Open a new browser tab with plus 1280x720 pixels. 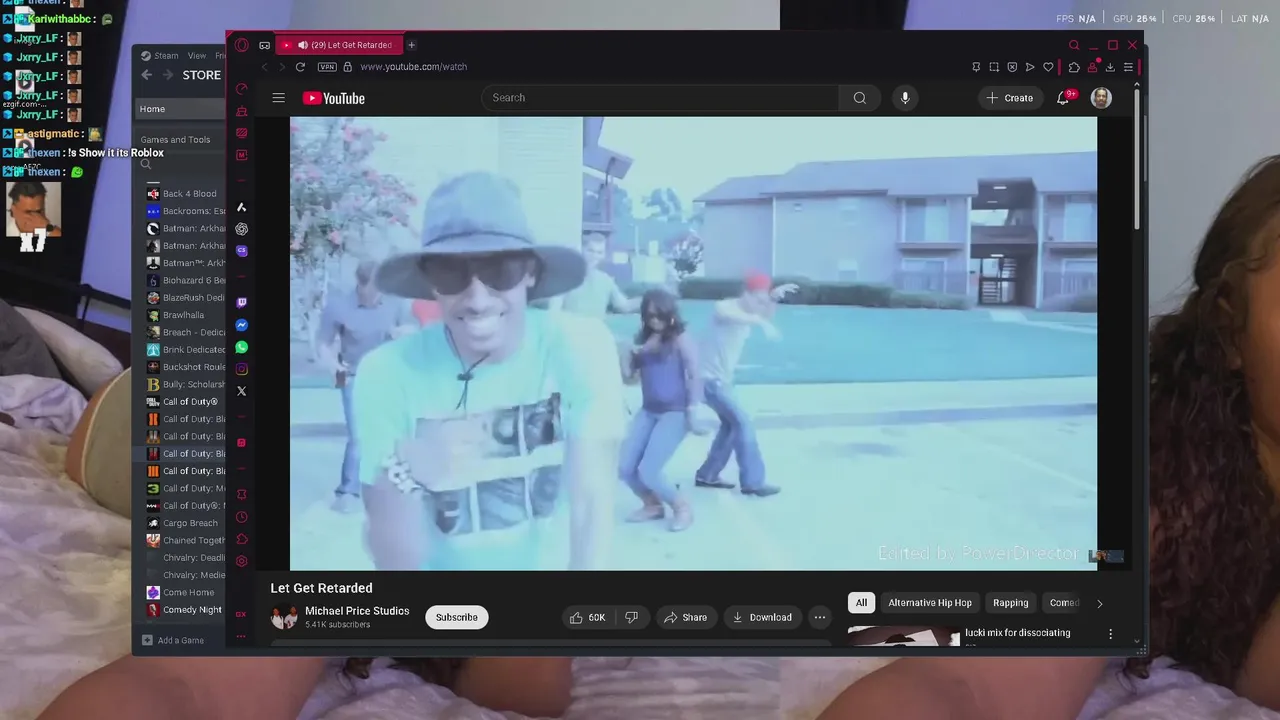pos(411,45)
